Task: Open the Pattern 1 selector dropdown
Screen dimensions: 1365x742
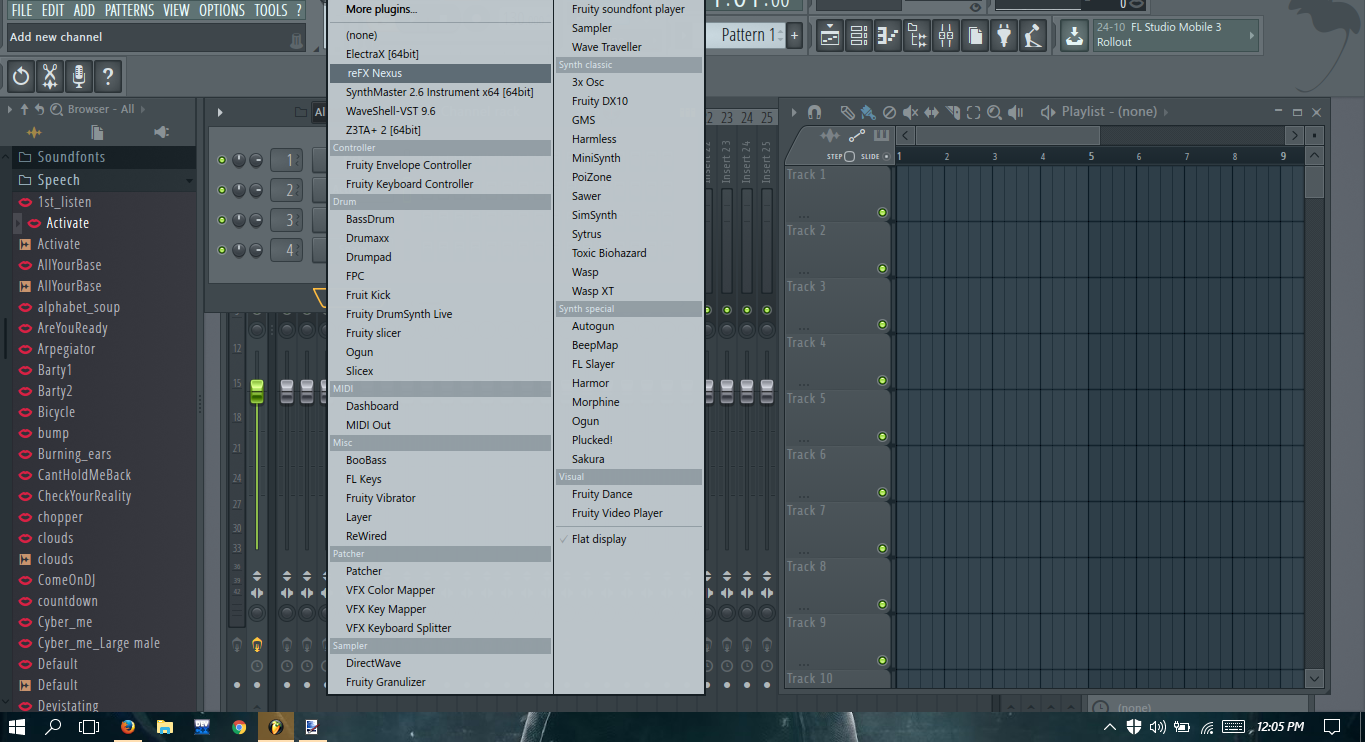Action: 749,35
